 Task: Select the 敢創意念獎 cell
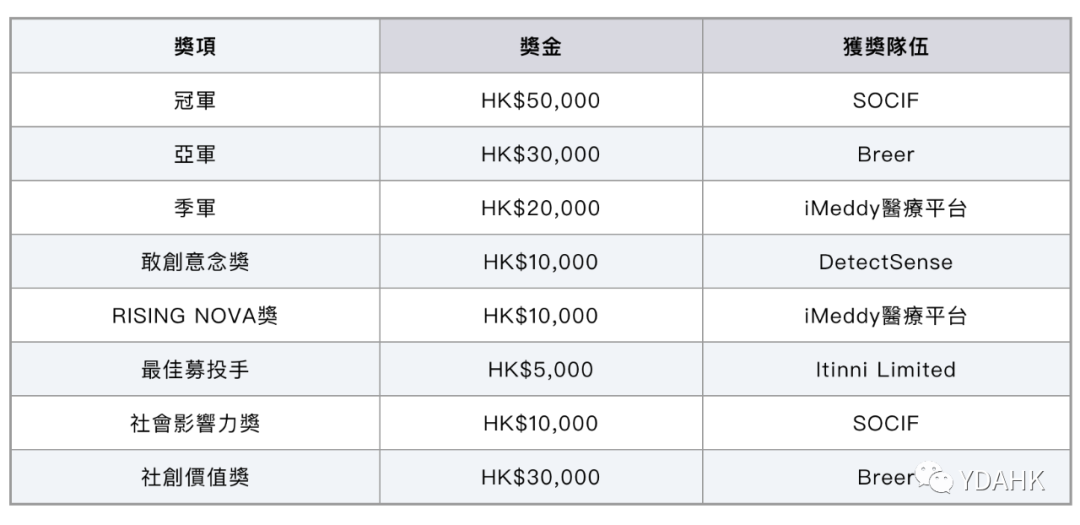point(195,262)
